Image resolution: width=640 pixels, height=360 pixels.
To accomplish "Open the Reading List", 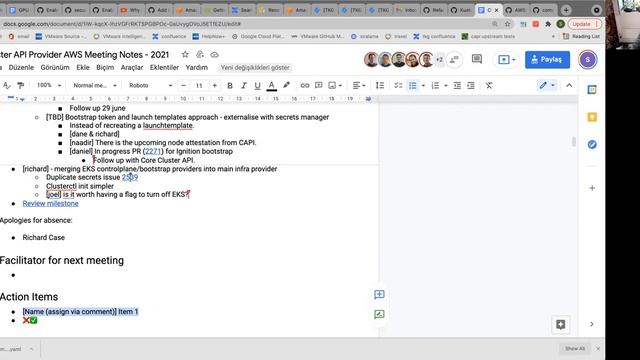I will tap(581, 36).
